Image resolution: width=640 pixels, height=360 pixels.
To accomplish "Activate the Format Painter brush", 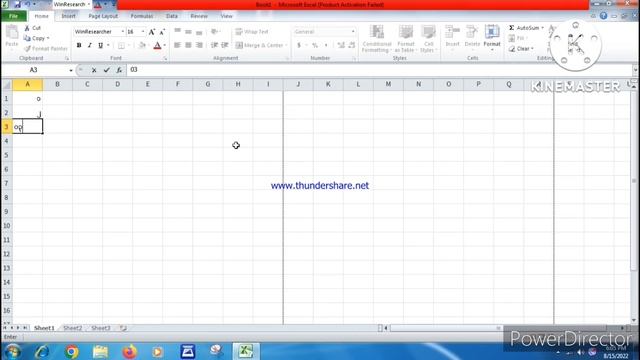I will pos(45,49).
